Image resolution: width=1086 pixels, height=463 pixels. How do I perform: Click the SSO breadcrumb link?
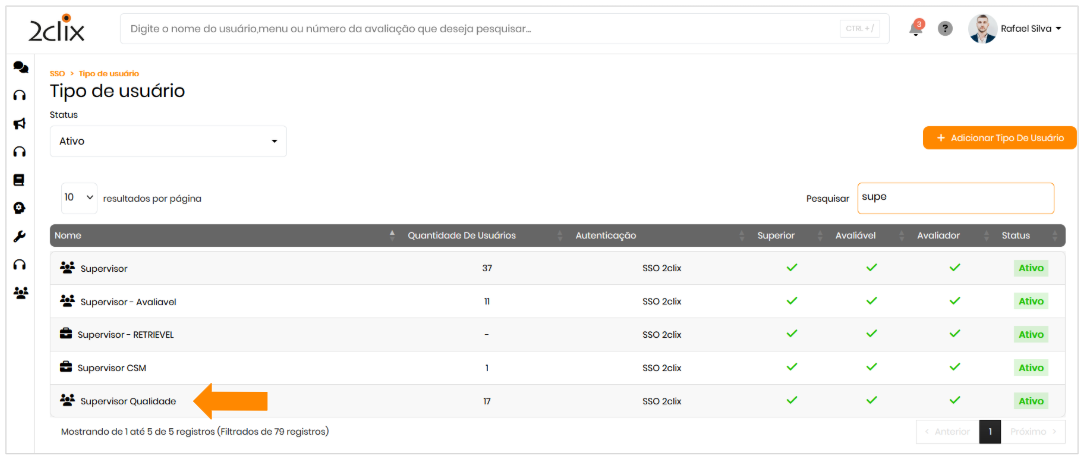(x=57, y=74)
